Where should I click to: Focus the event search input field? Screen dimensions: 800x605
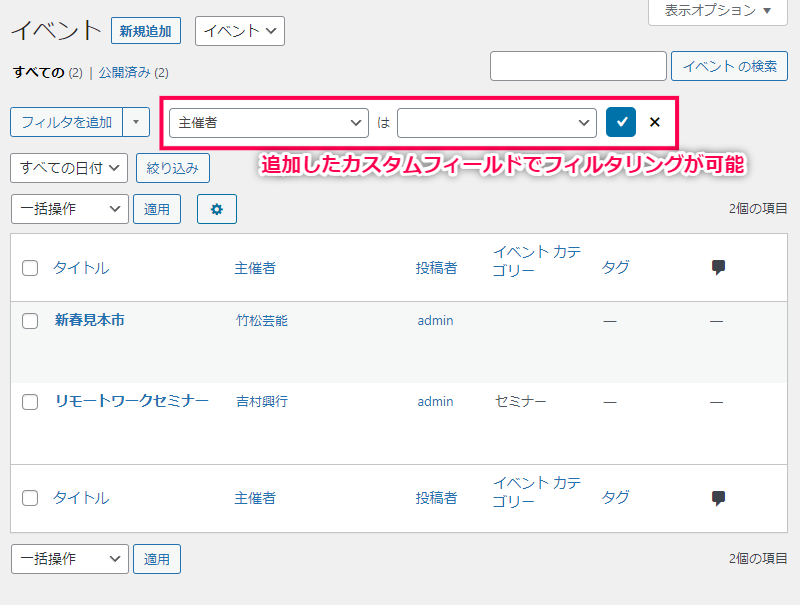[579, 66]
